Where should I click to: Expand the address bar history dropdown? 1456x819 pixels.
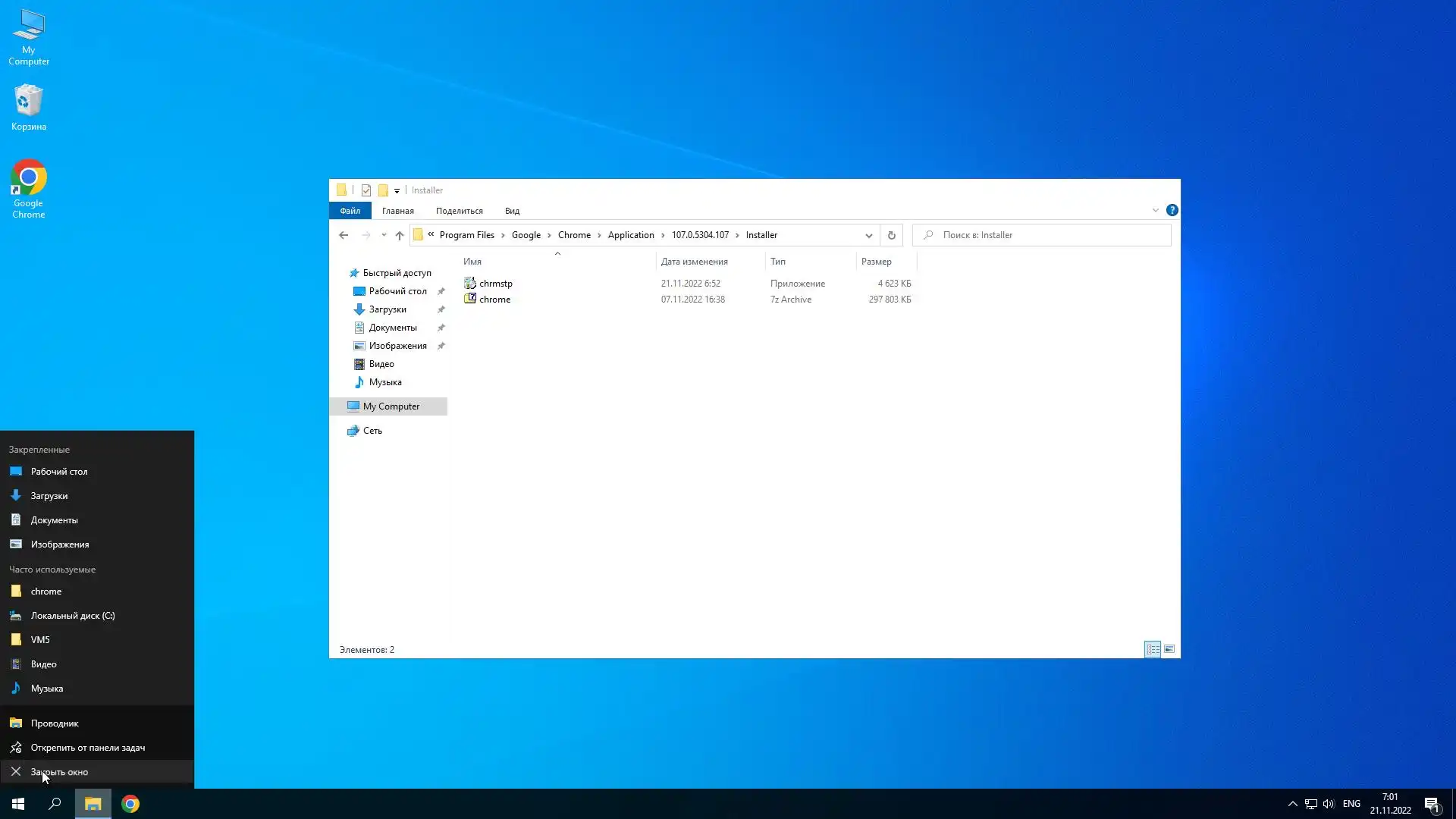[869, 235]
